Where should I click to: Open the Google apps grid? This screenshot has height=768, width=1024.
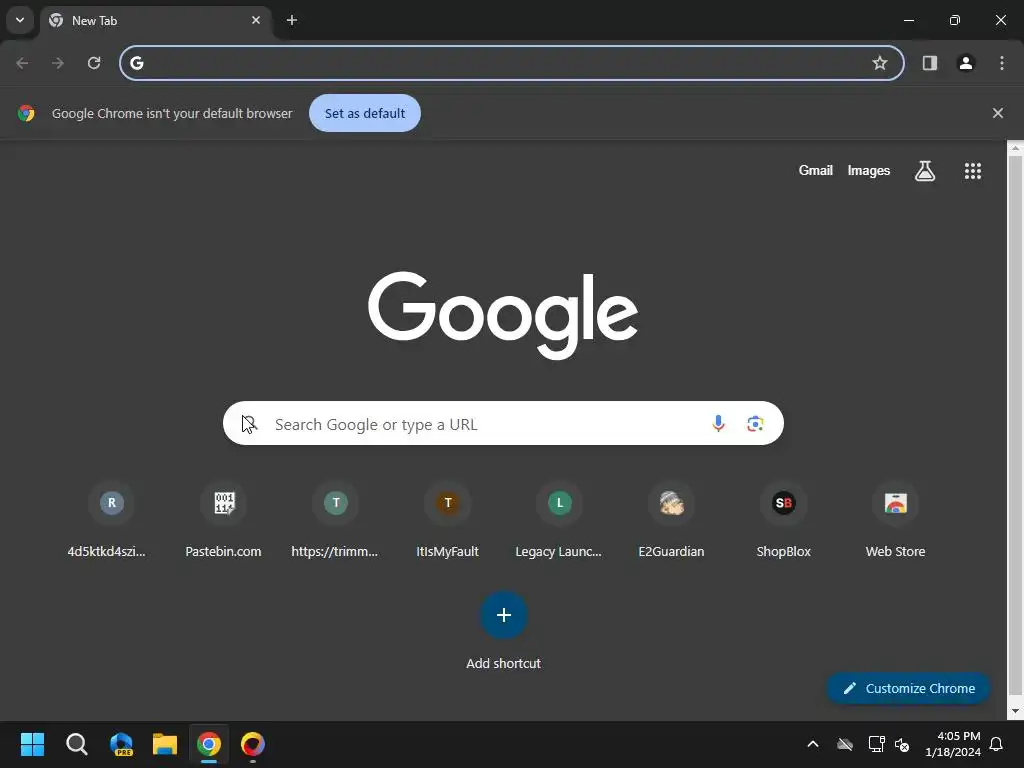[x=973, y=171]
